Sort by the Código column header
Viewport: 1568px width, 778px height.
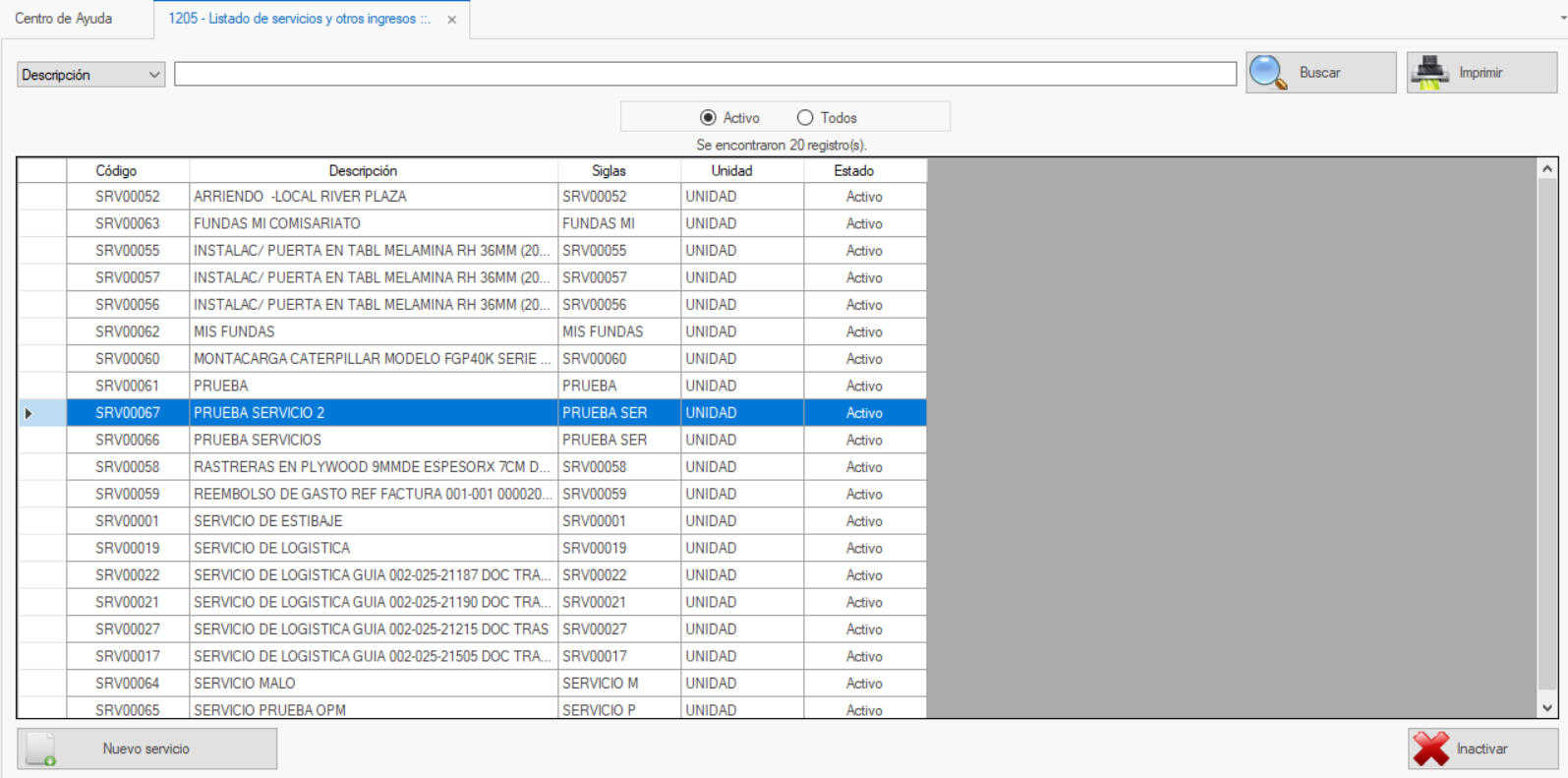[x=116, y=171]
